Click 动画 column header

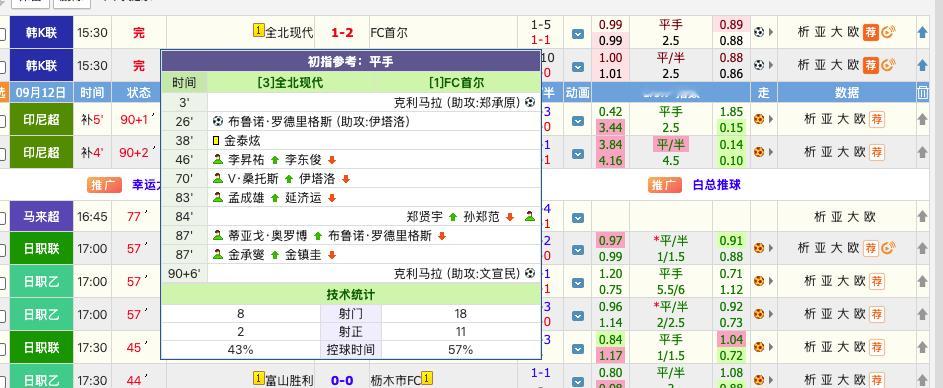(x=578, y=93)
